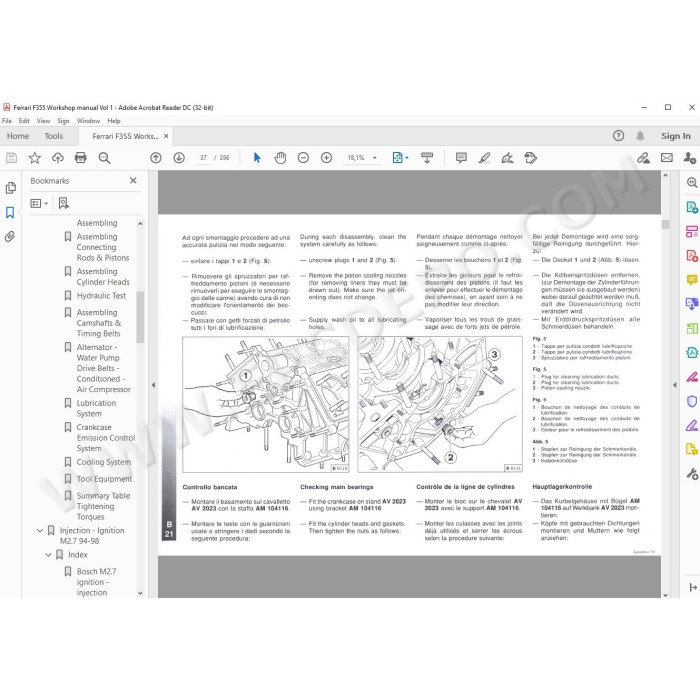Open the Sign menu
Screen dimensions: 700x700
(63, 121)
